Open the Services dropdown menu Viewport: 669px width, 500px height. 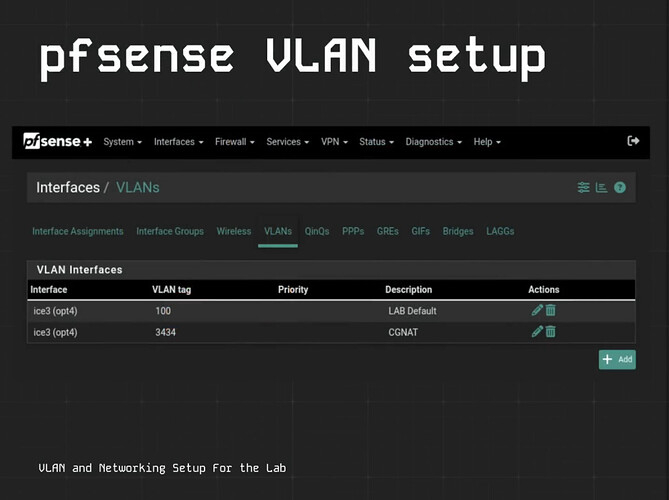point(288,142)
